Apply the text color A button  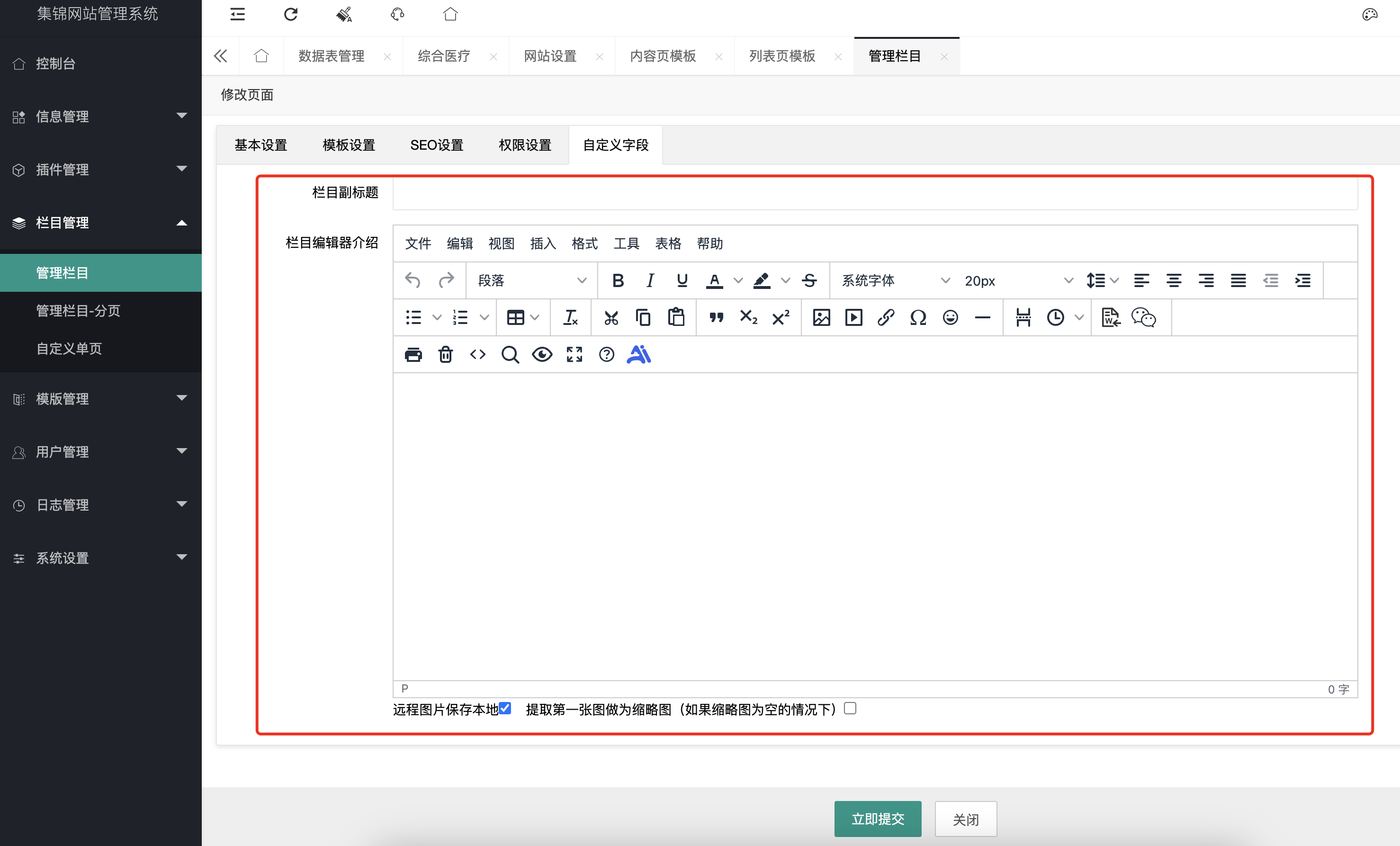click(714, 280)
